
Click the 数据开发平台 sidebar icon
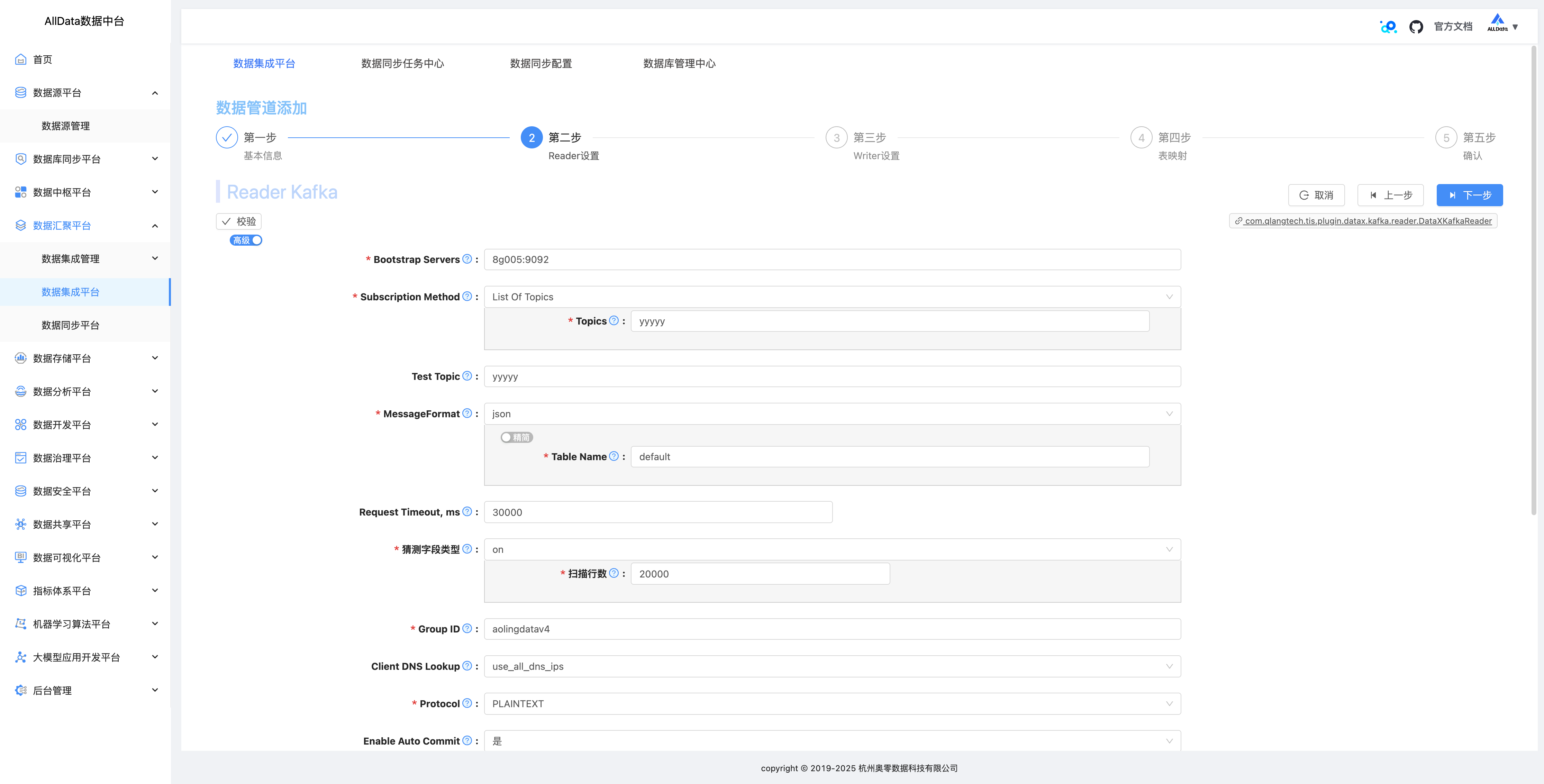pyautogui.click(x=20, y=425)
